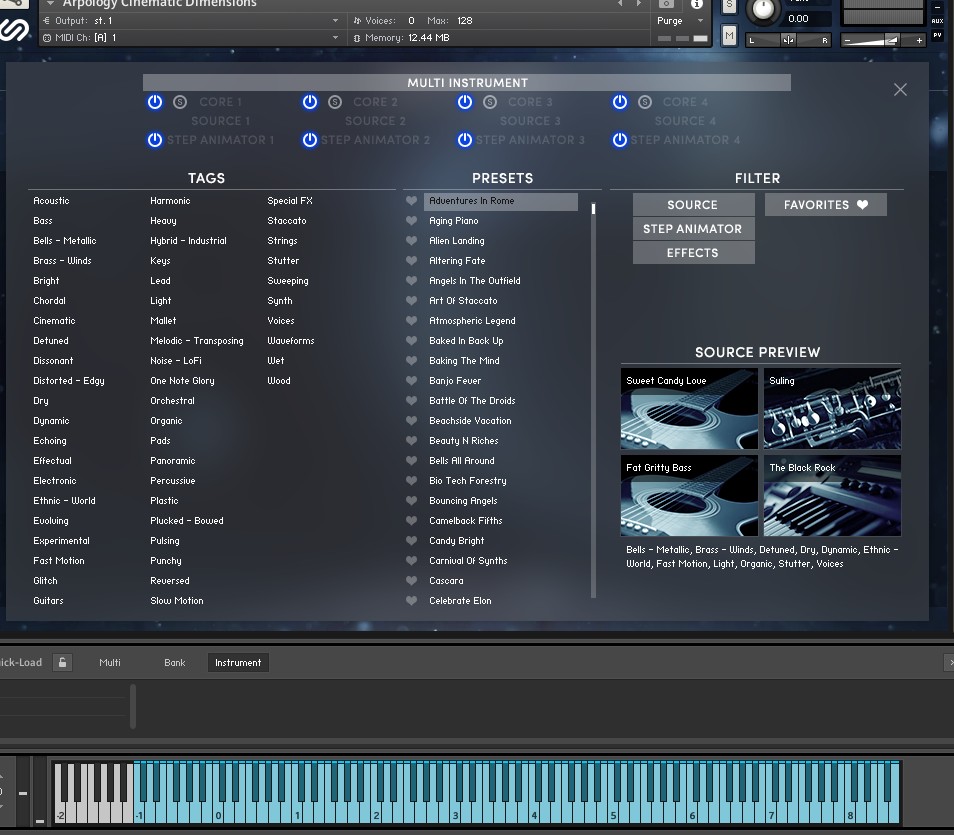Click the M mute button in header

point(729,37)
